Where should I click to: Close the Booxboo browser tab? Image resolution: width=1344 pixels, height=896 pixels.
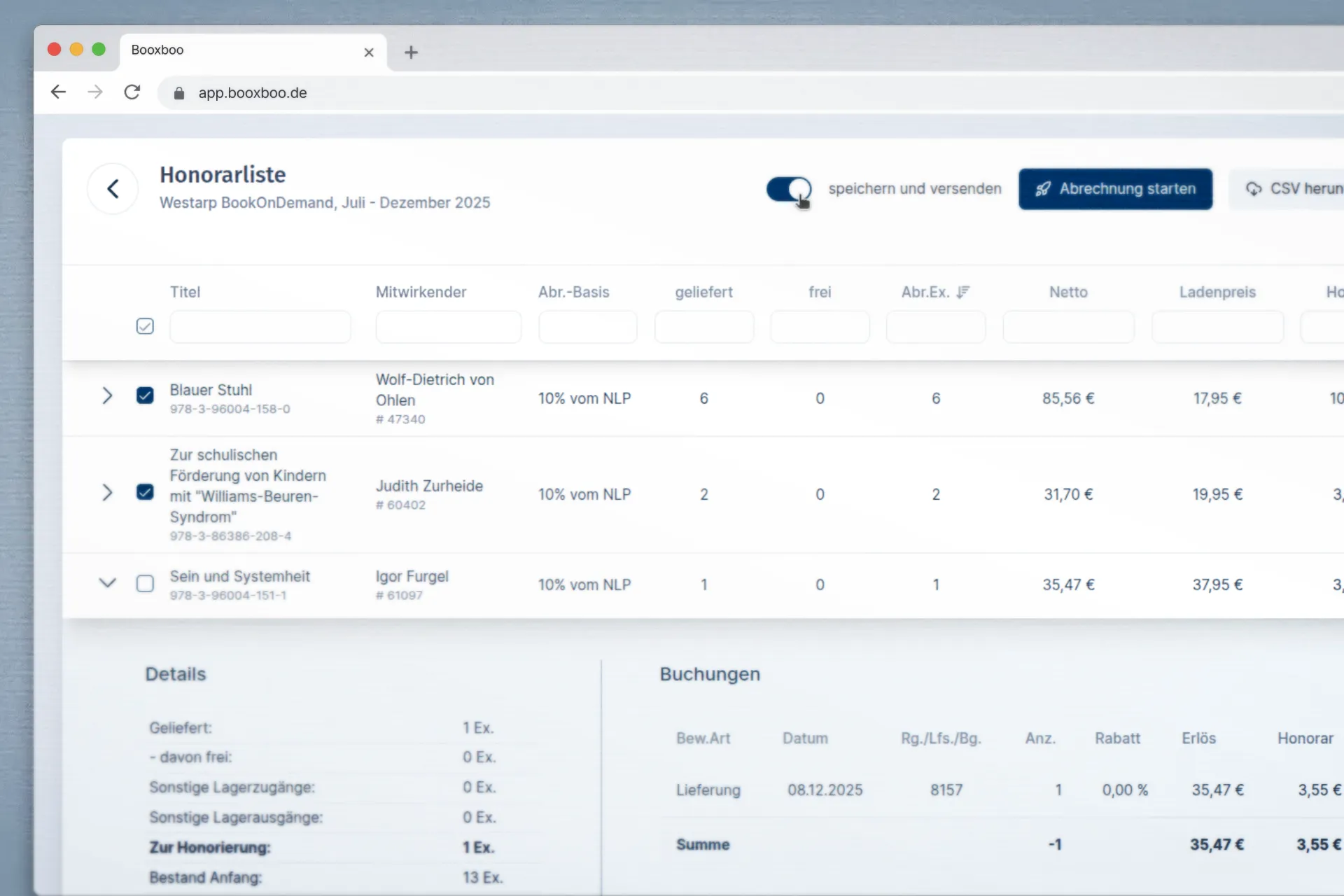click(369, 52)
